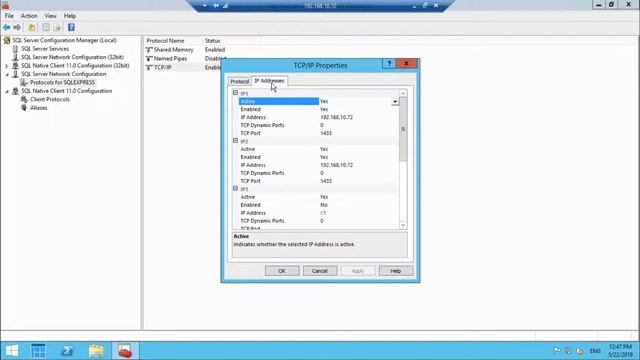
Task: Click the blue Help toolbar icon
Action: [71, 27]
